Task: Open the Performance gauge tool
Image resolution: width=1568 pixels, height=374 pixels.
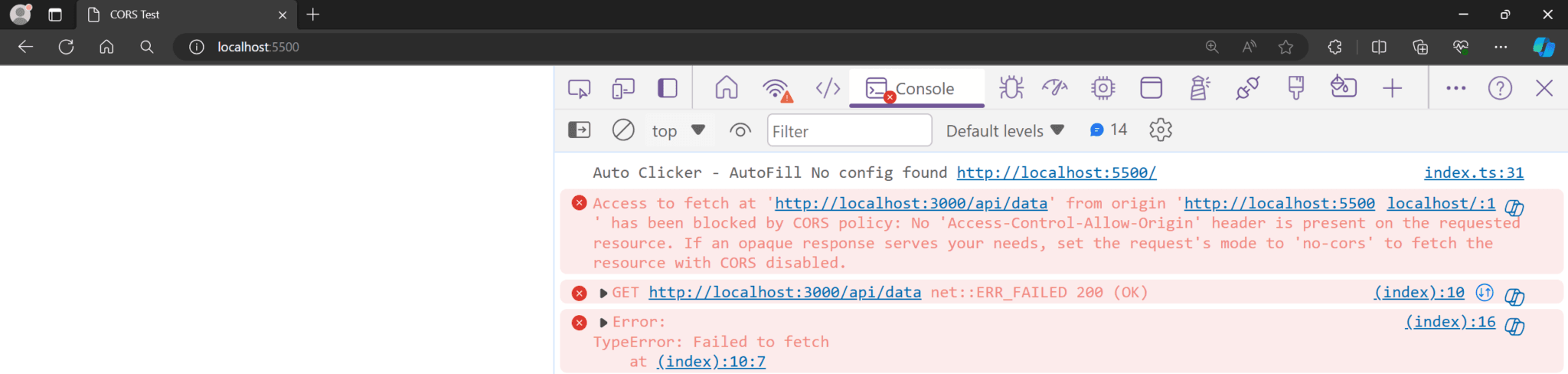Action: 1055,88
